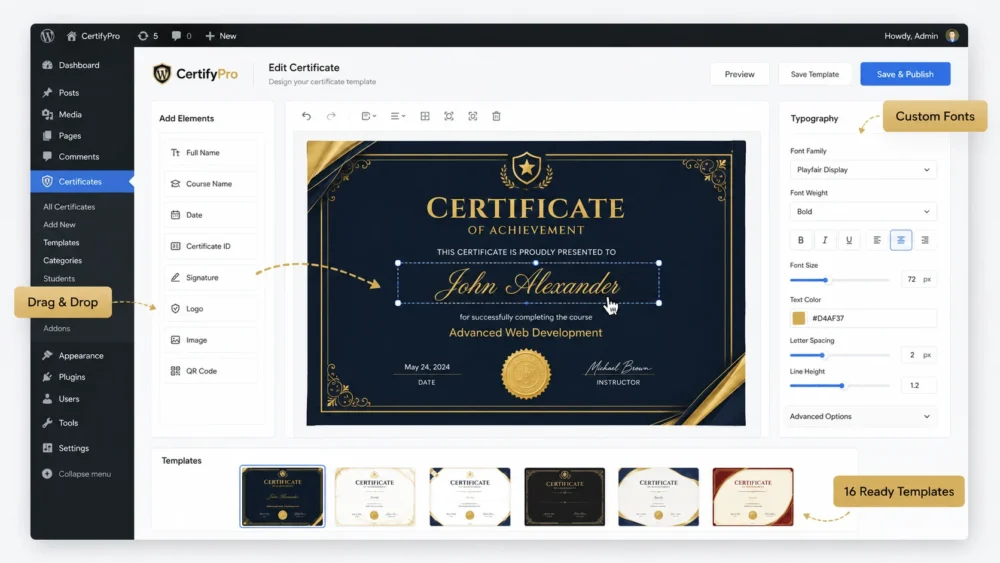Toggle Bold formatting
This screenshot has width=1000, height=563.
coord(800,240)
